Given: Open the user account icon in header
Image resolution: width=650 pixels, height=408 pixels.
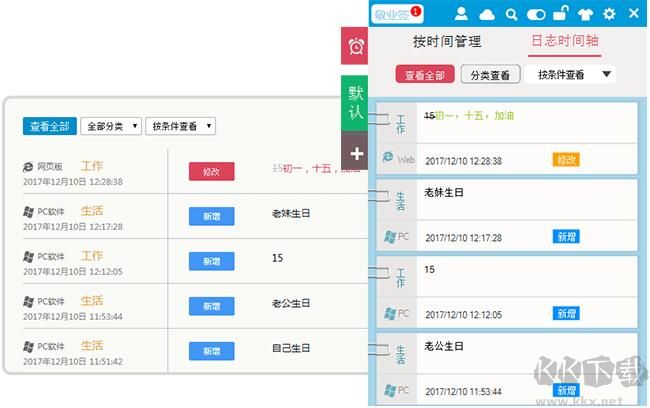Looking at the screenshot, I should coord(461,14).
